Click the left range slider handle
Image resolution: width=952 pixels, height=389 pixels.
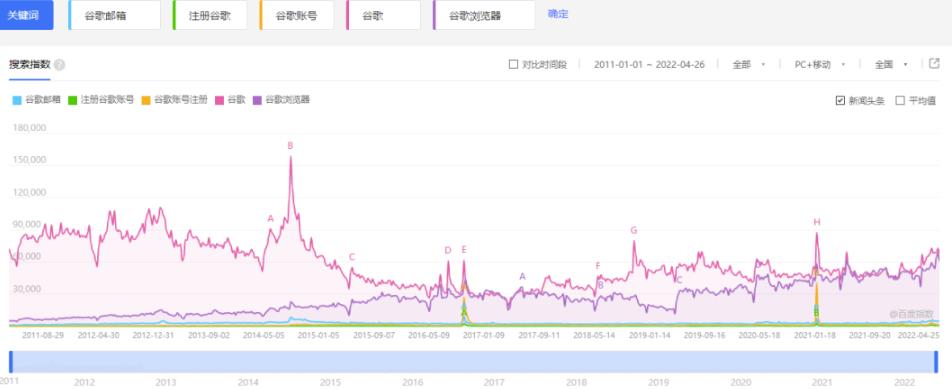pyautogui.click(x=10, y=362)
